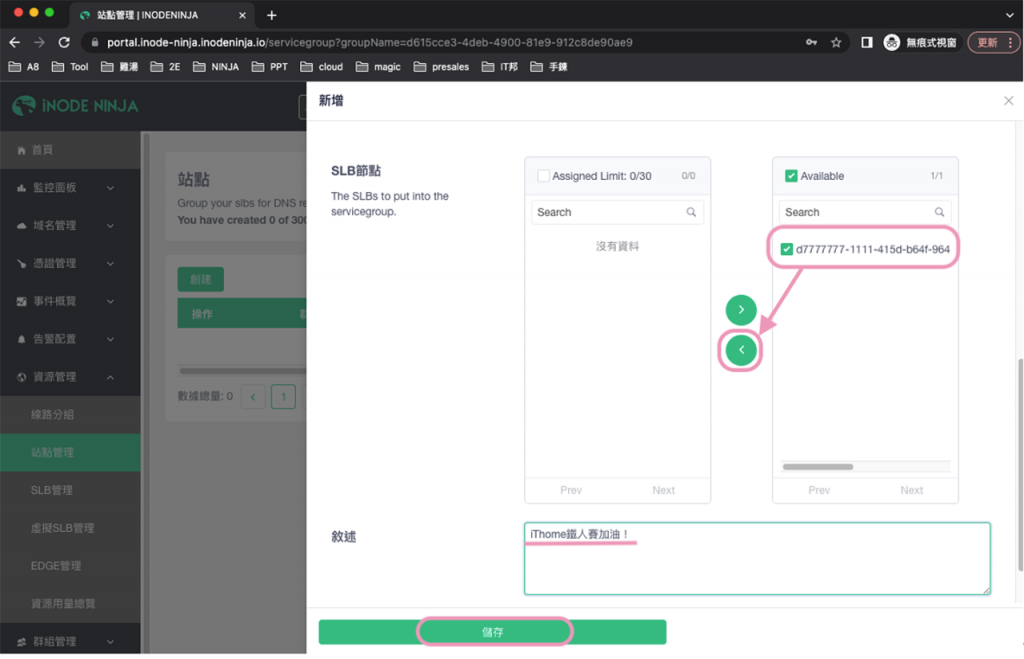Click the incognito profile icon
Viewport: 1024px width, 659px height.
tap(891, 42)
